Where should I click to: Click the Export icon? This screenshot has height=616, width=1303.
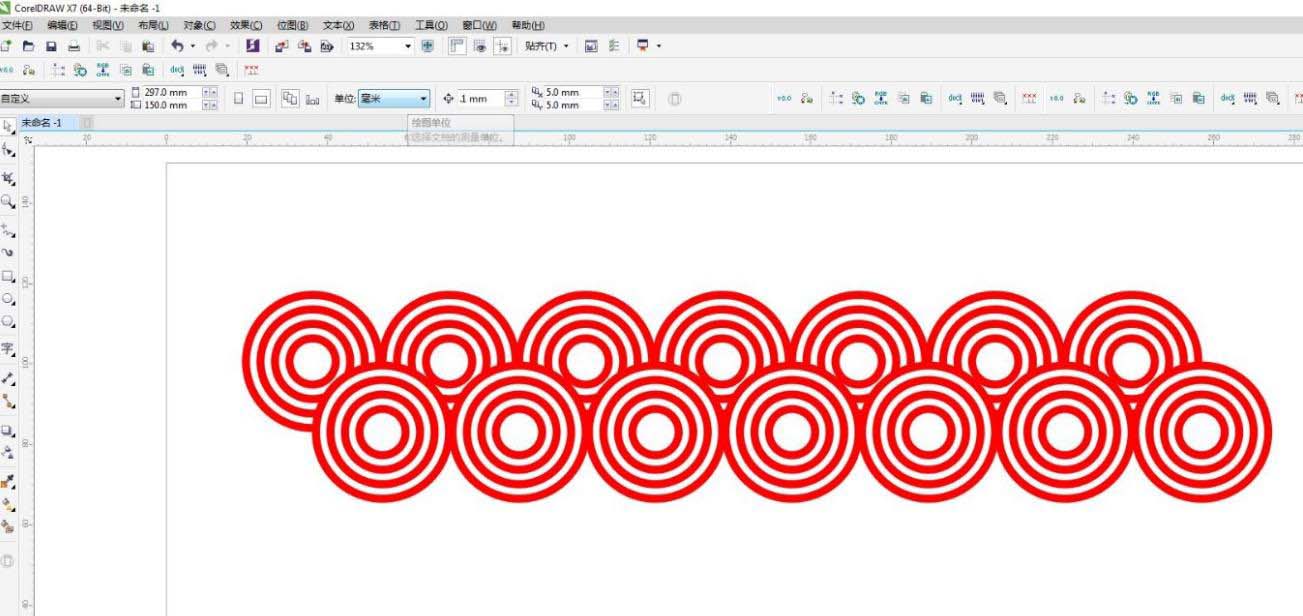click(304, 46)
